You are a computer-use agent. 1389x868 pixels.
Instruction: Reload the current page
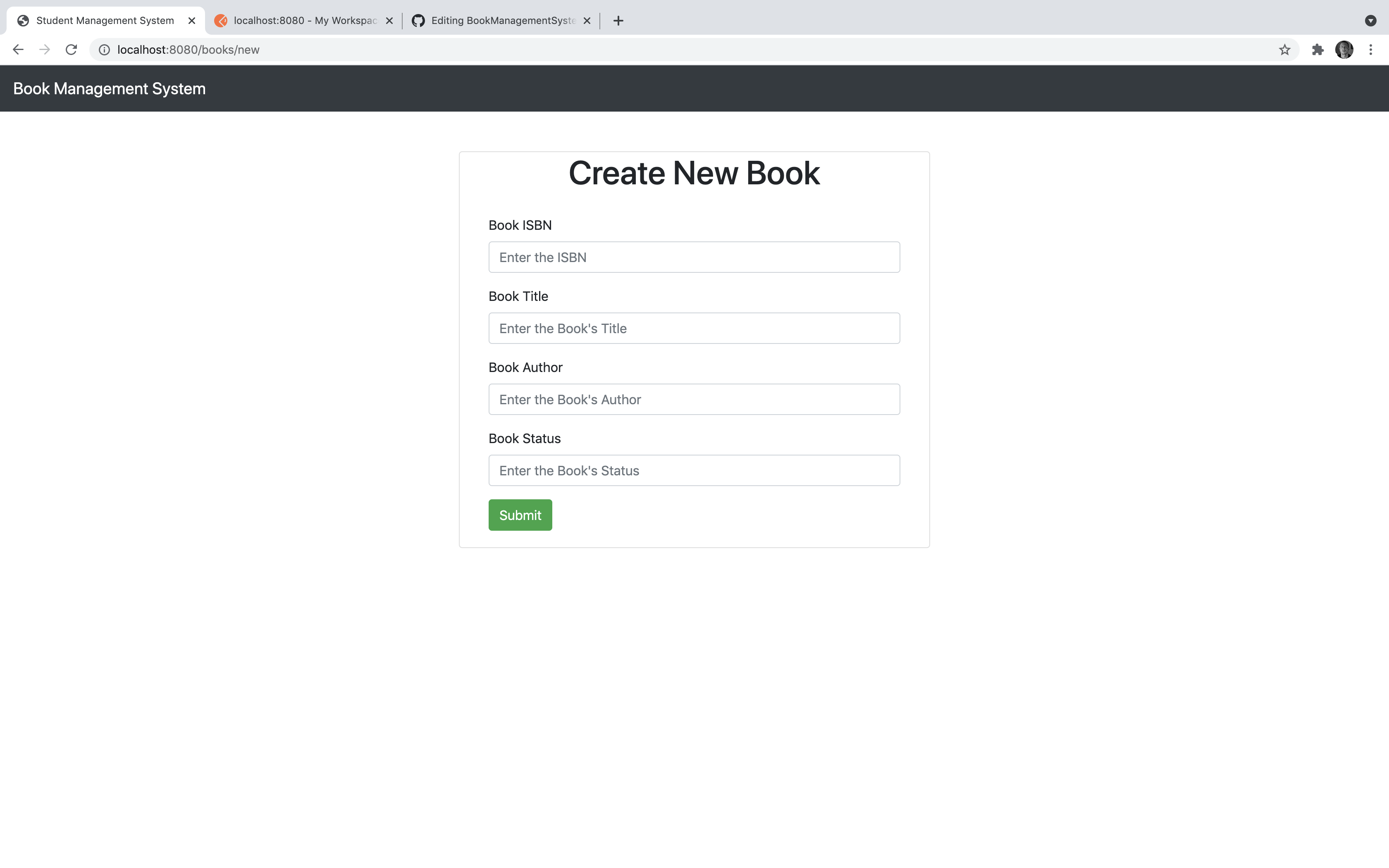coord(71,49)
